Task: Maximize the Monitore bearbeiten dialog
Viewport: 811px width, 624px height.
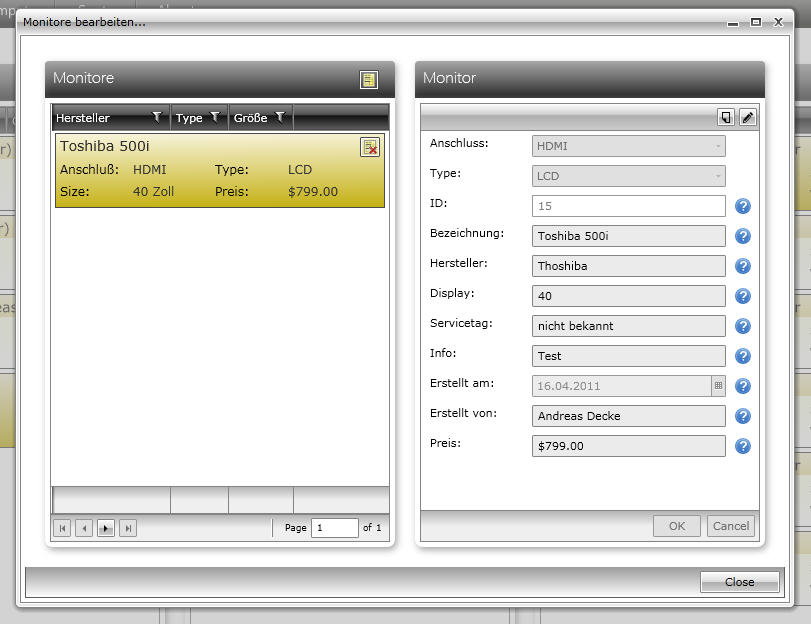Action: pyautogui.click(x=756, y=22)
